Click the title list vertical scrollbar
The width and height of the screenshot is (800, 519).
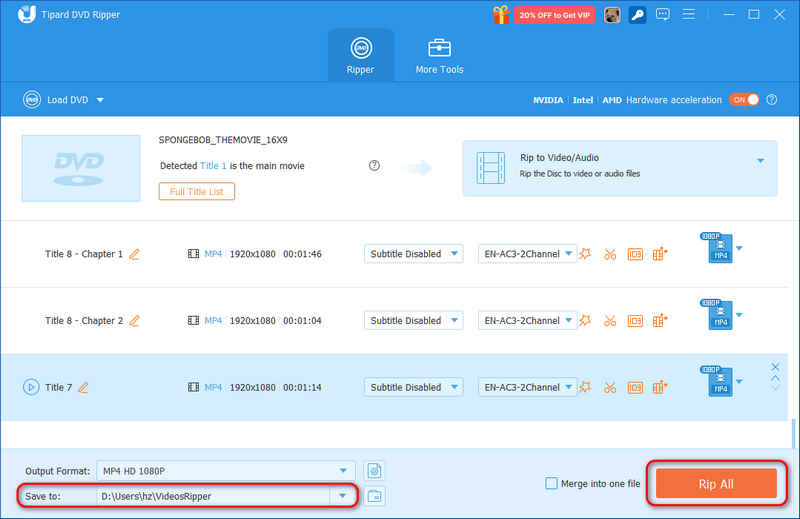[x=793, y=432]
